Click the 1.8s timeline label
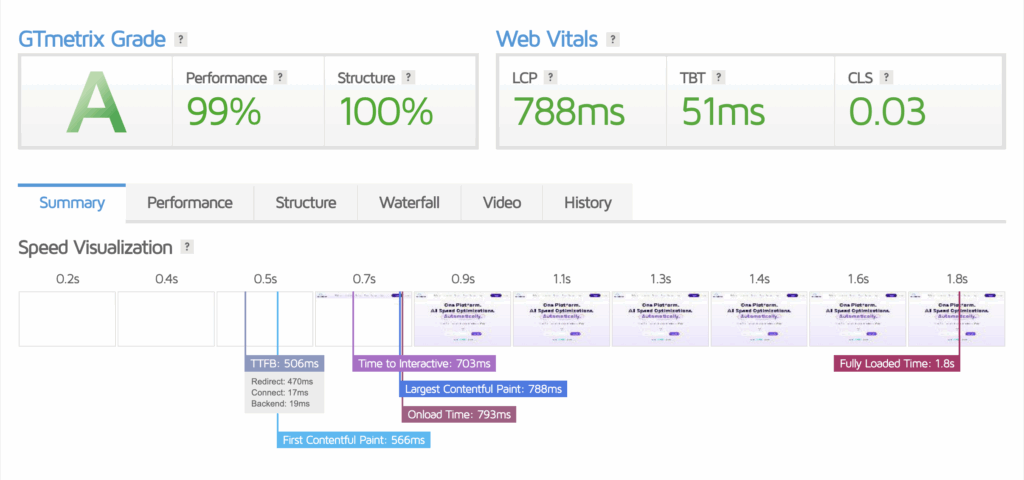Image resolution: width=1024 pixels, height=480 pixels. pos(957,280)
